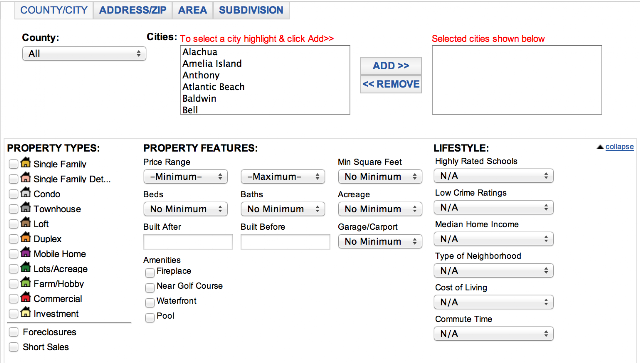Enable the Foreclosures checkbox

pos(13,332)
